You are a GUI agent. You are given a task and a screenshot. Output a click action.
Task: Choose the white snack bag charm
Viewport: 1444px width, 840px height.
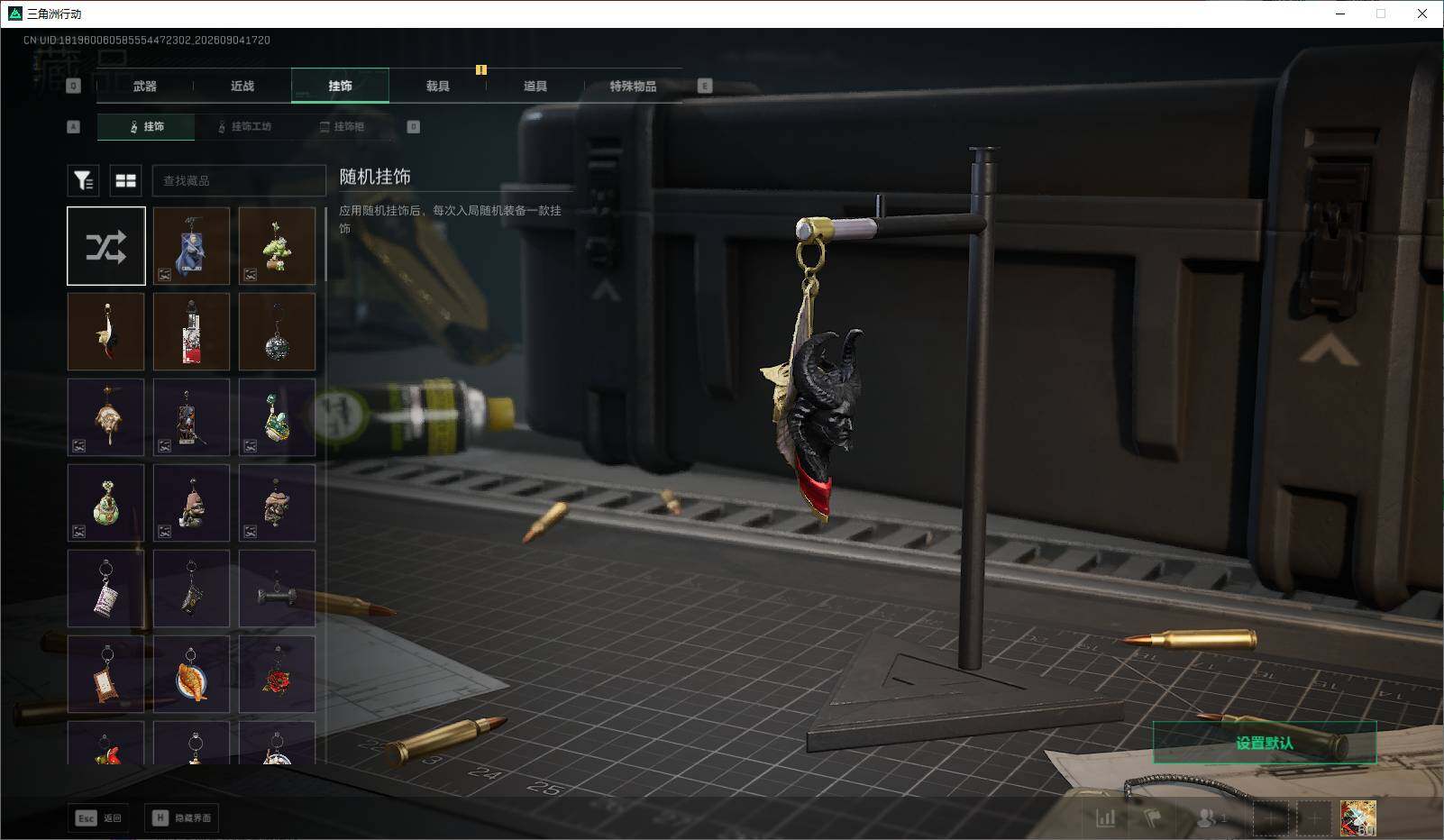coord(106,589)
